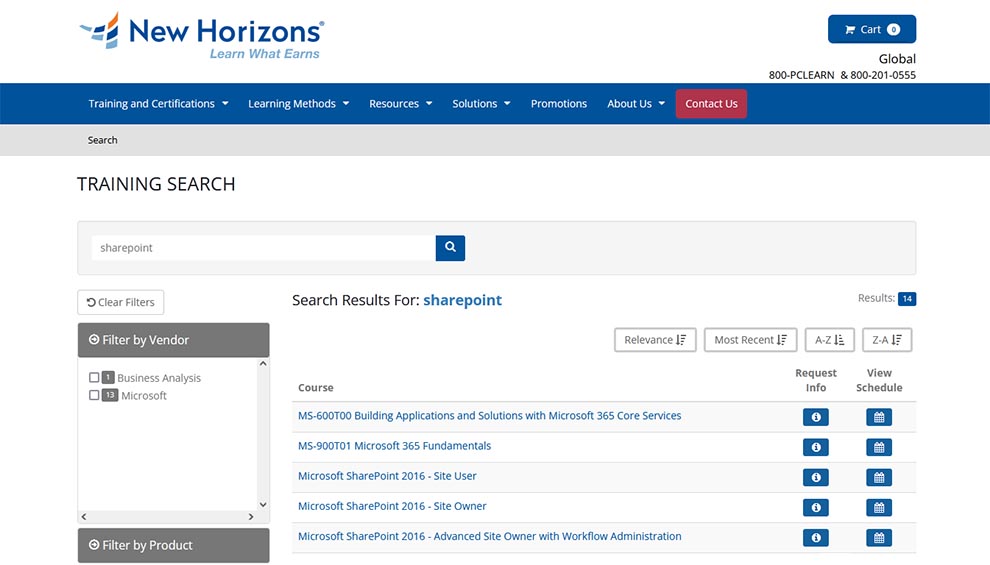Request info for Advanced Site Owner course
The image size is (990, 565).
(816, 537)
